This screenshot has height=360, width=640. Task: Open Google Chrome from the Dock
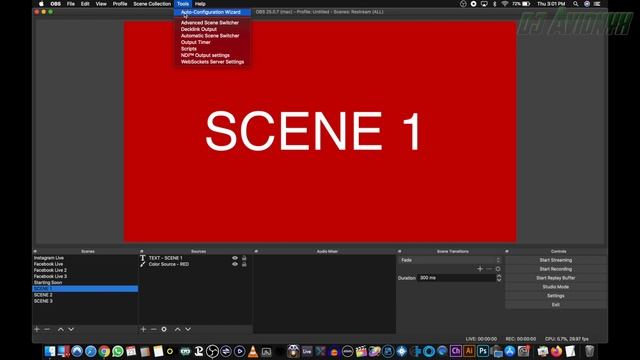coord(104,351)
